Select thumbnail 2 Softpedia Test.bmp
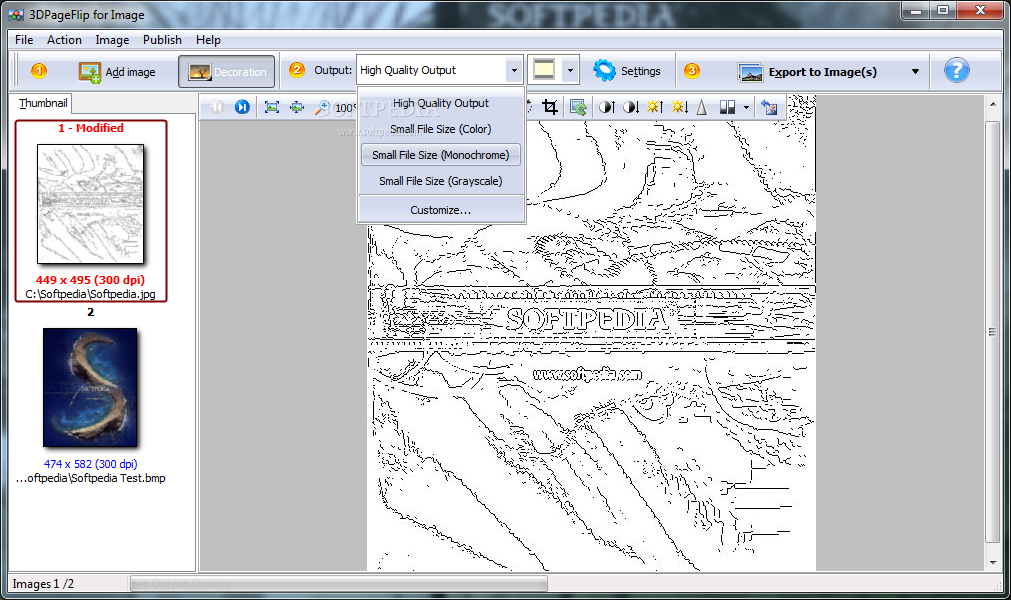Viewport: 1011px width, 600px height. click(90, 387)
